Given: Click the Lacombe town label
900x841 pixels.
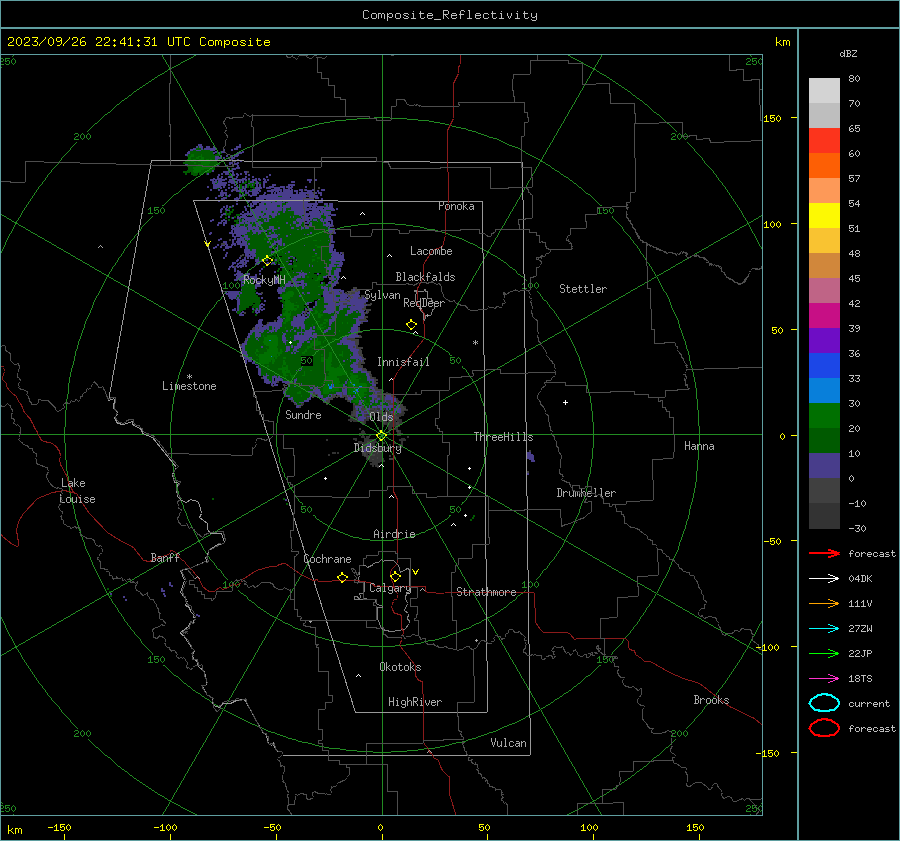Looking at the screenshot, I should [431, 251].
